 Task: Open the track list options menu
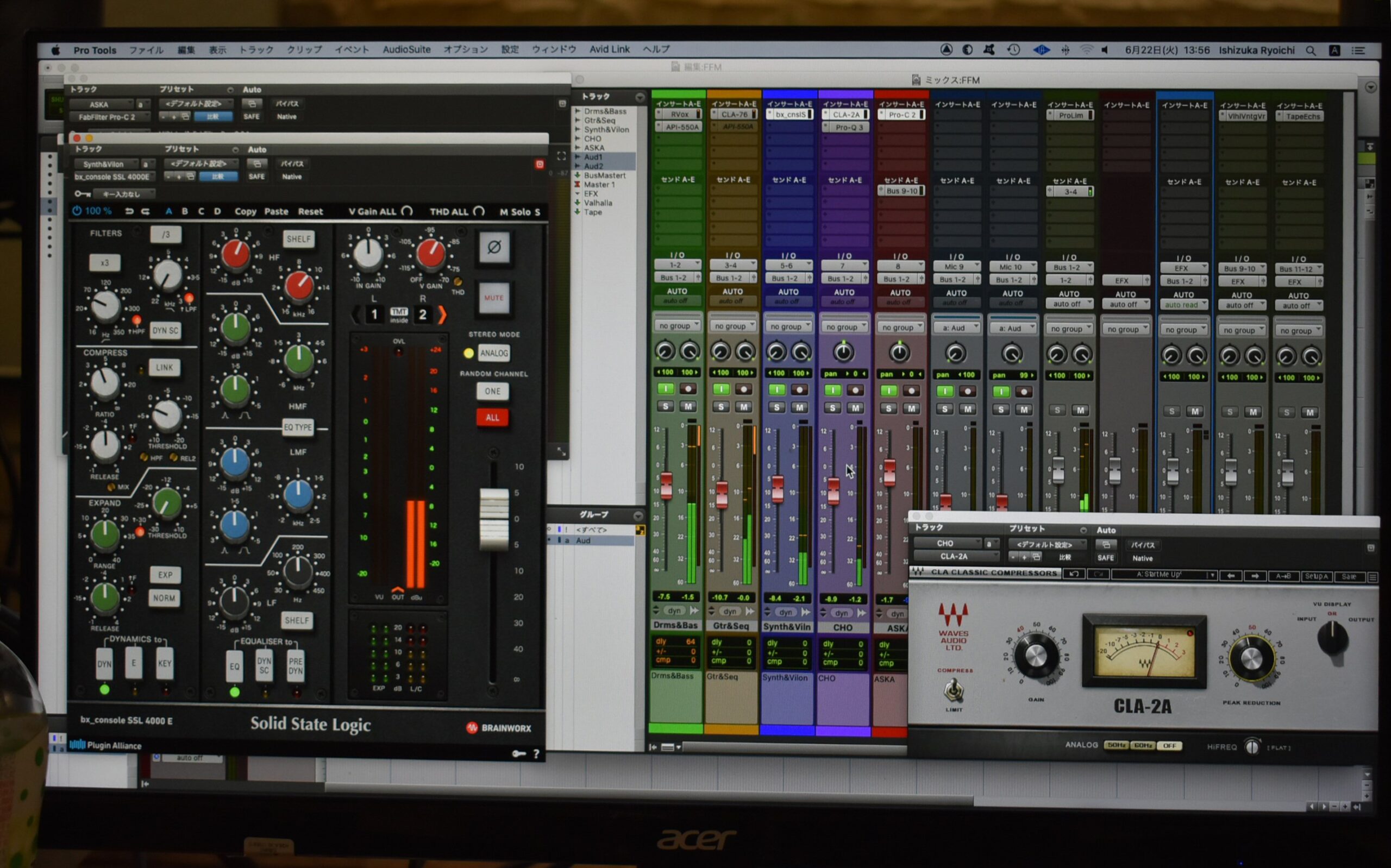[640, 97]
